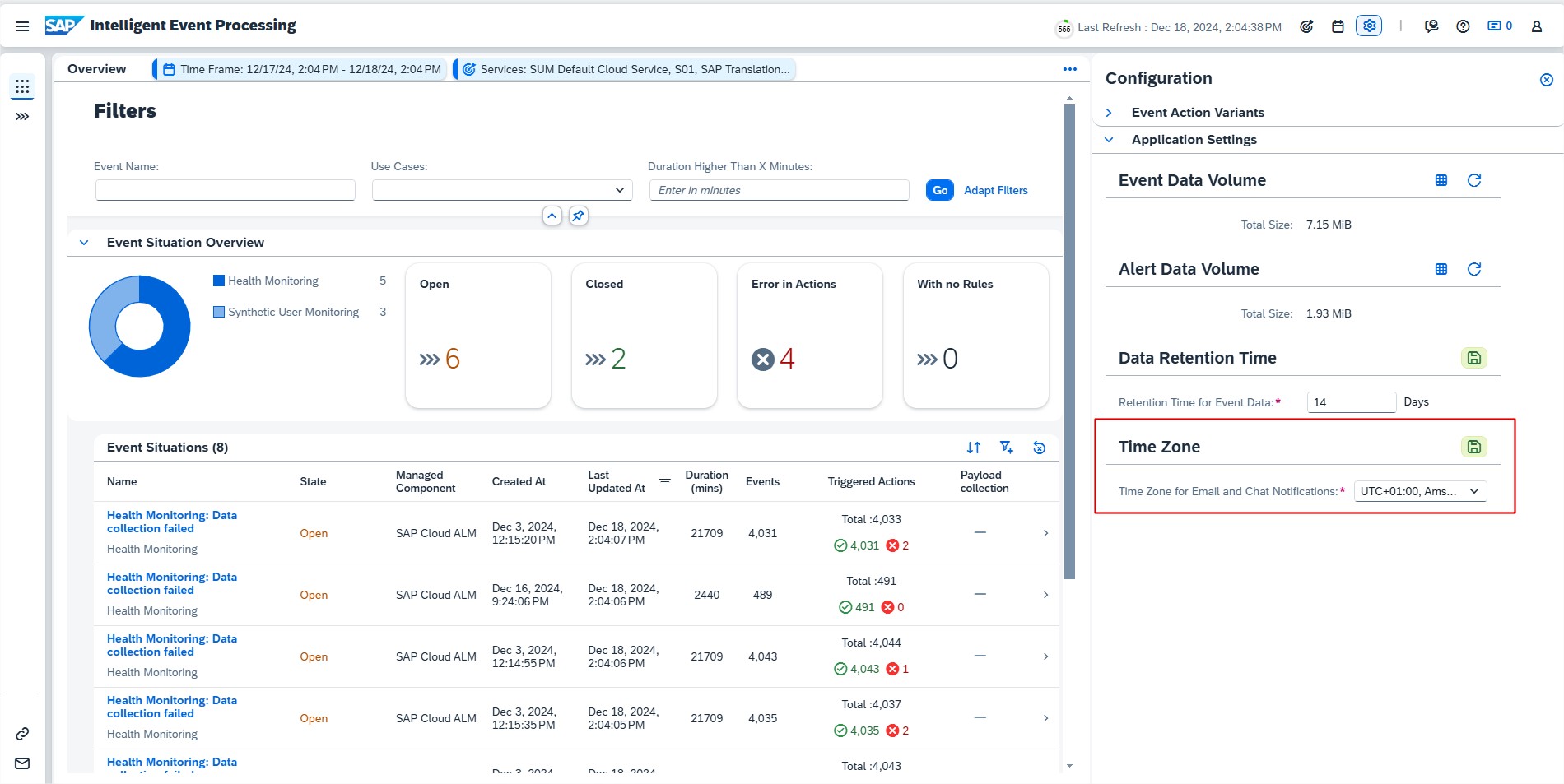
Task: Save the Time Zone setting
Action: tap(1474, 447)
